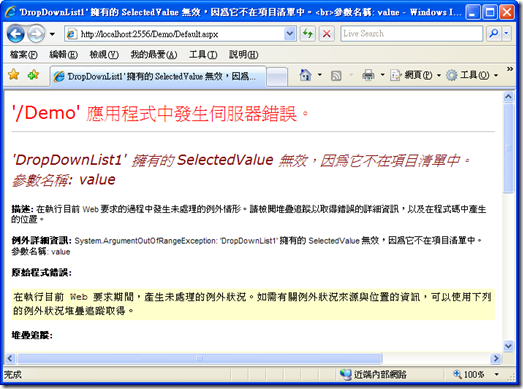Open the recent pages dropdown arrow

pyautogui.click(x=52, y=34)
